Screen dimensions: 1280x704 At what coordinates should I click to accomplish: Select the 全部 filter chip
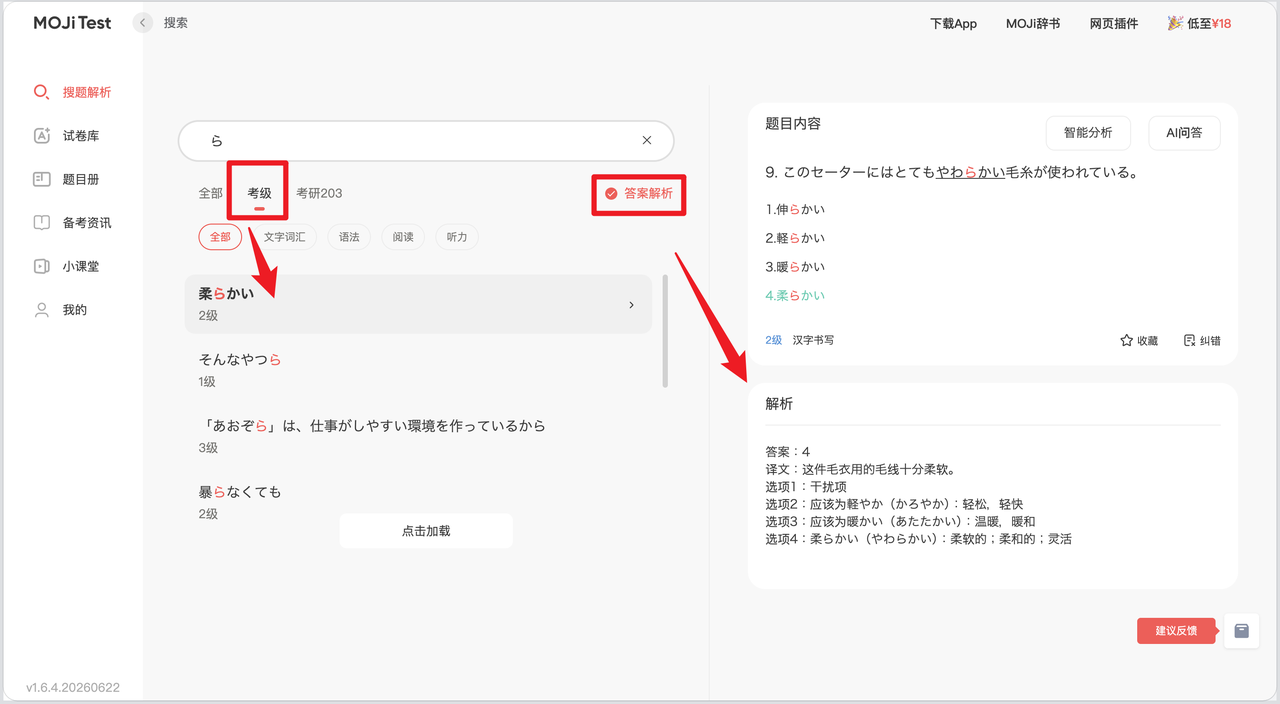[x=220, y=237]
